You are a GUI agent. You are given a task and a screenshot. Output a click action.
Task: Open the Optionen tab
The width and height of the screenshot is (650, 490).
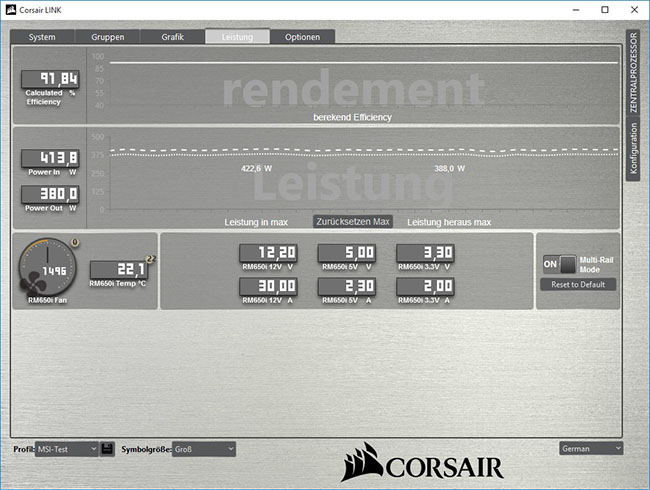302,36
